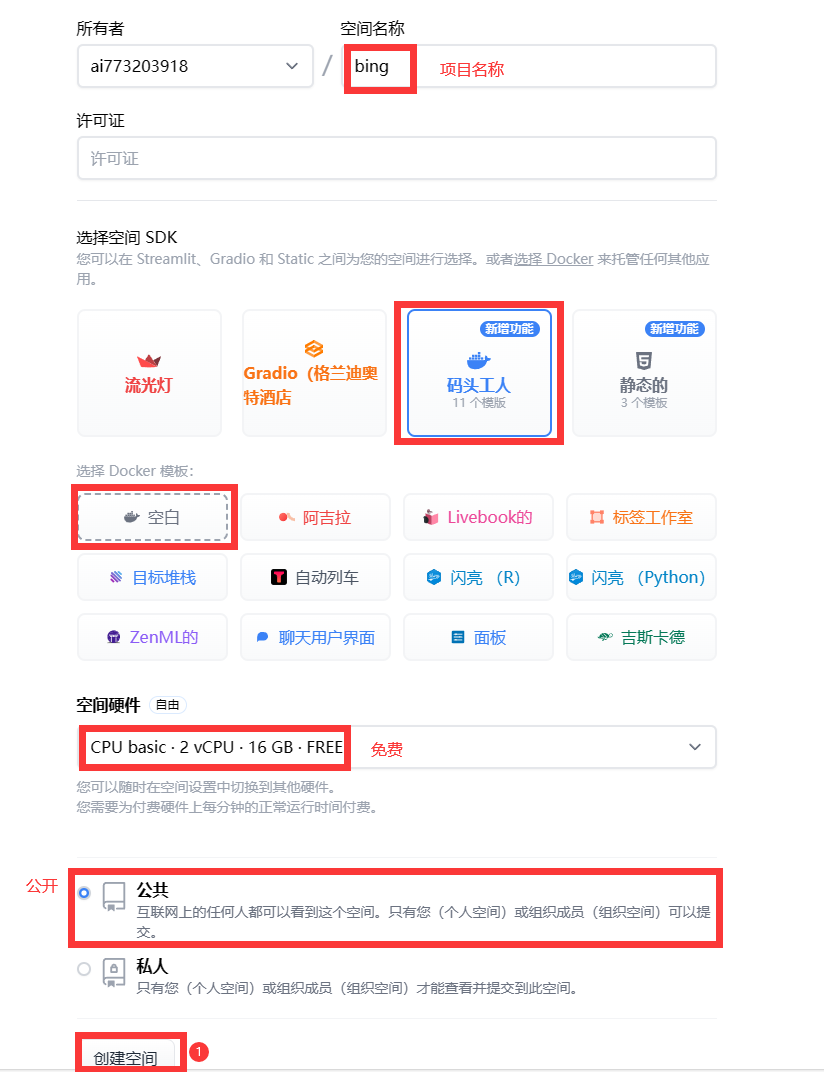The height and width of the screenshot is (1072, 824).
Task: Click the 面板 blue panel icon
Action: [x=458, y=637]
